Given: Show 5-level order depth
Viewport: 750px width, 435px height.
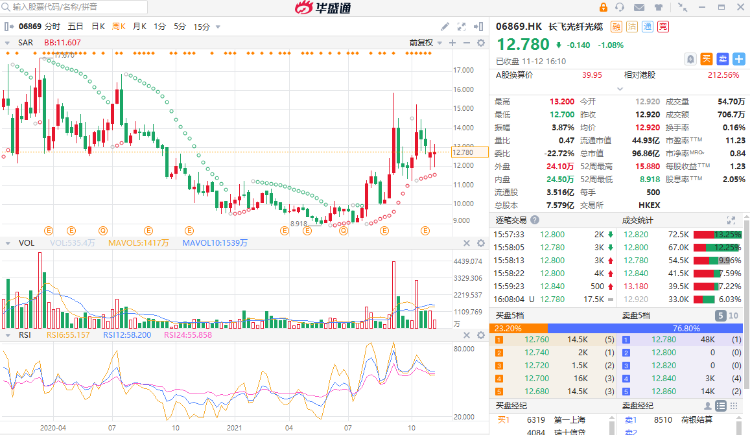Looking at the screenshot, I should (721, 315).
